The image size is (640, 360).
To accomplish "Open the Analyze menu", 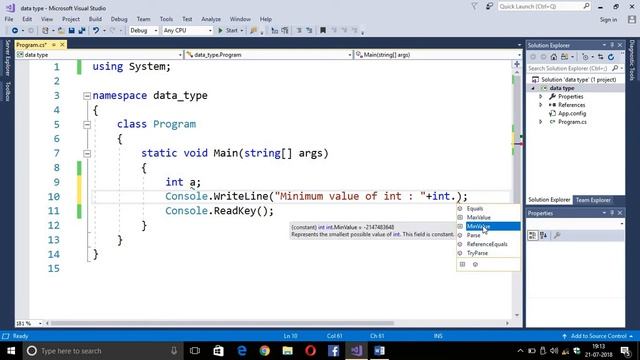I will pos(211,19).
